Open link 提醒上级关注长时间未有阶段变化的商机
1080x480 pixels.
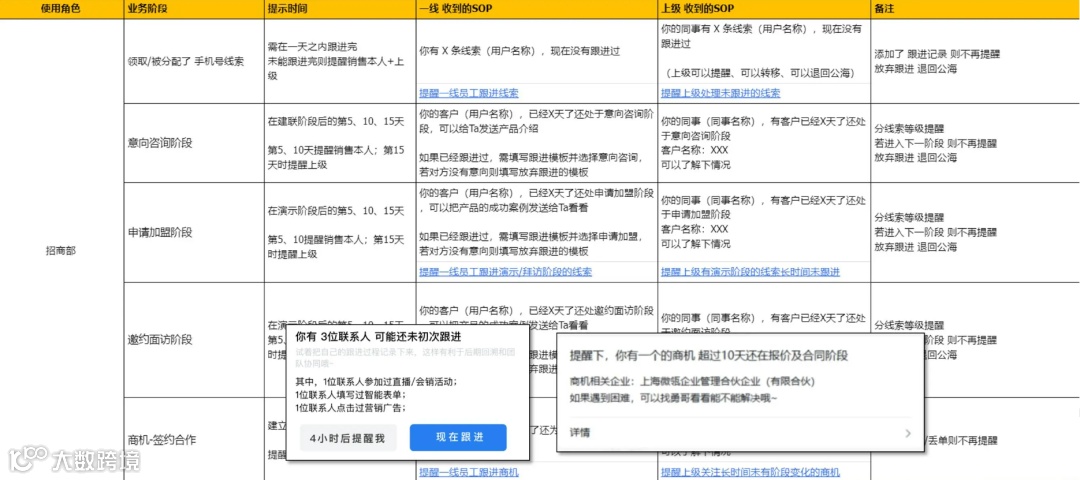coord(750,472)
